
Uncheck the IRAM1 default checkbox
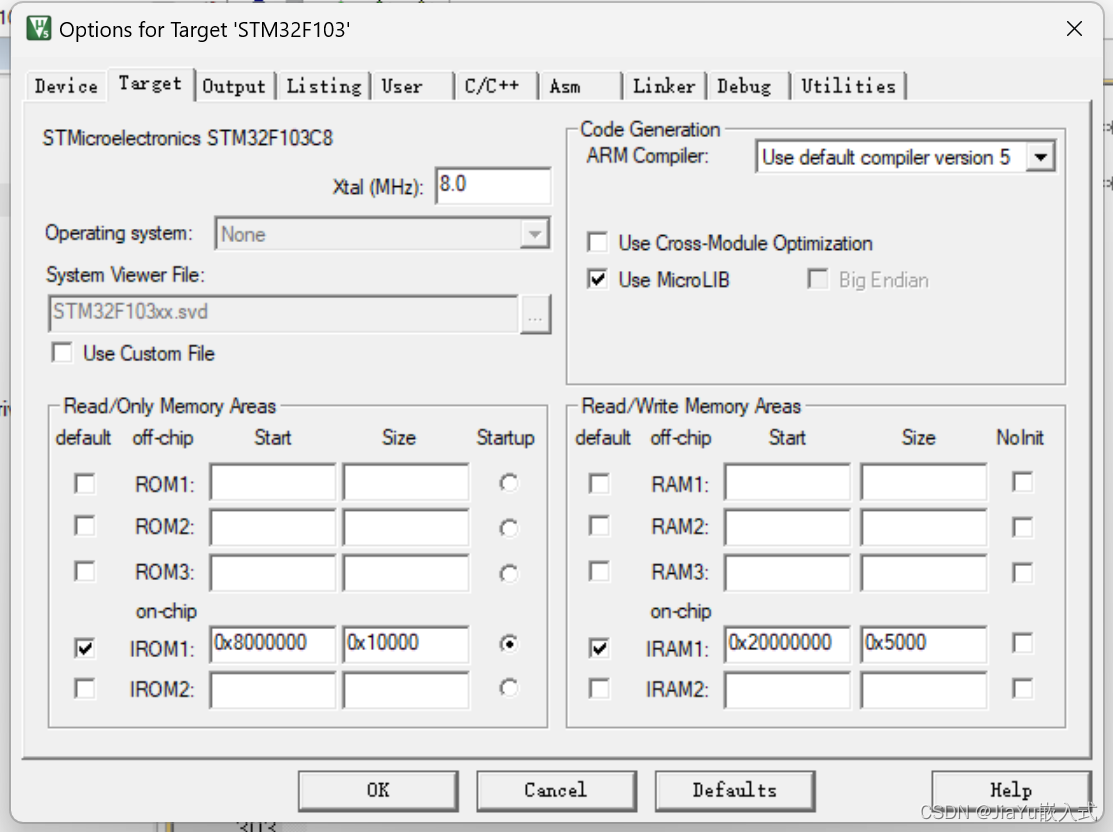pyautogui.click(x=599, y=647)
